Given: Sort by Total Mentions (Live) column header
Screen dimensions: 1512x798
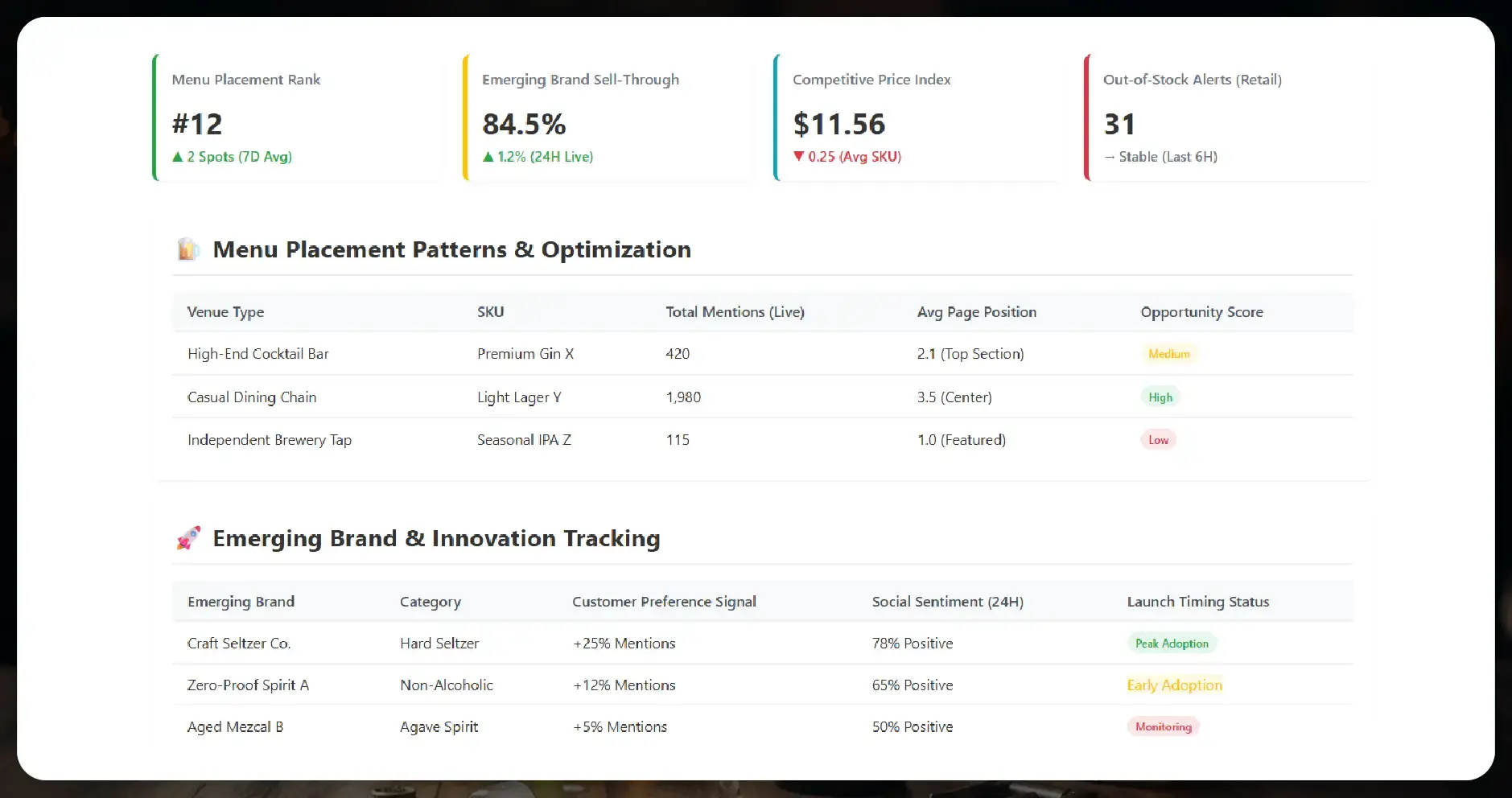Looking at the screenshot, I should (735, 312).
